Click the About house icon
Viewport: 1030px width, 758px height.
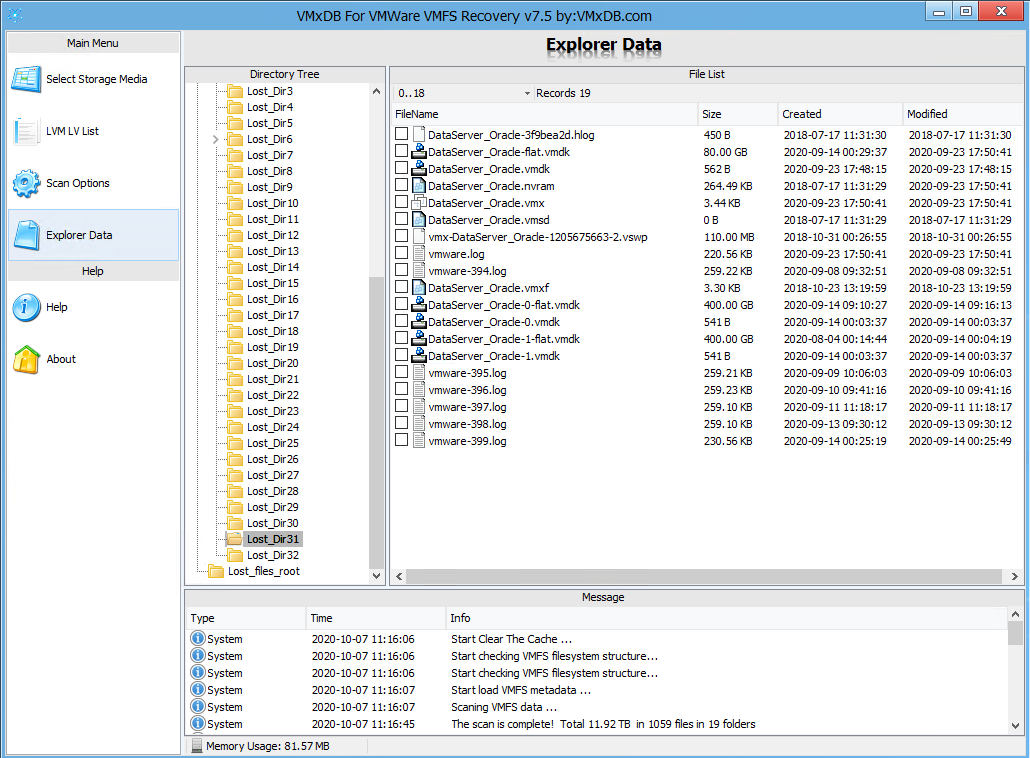pyautogui.click(x=26, y=359)
